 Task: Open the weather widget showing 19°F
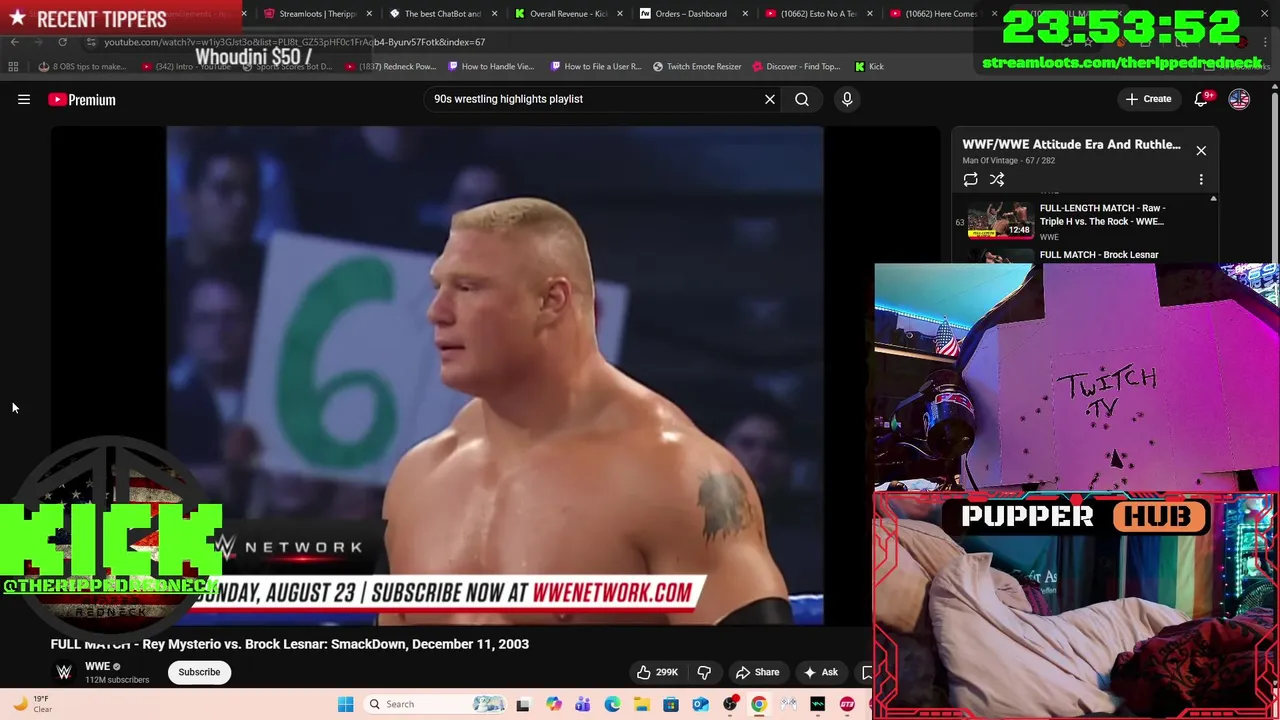point(32,704)
